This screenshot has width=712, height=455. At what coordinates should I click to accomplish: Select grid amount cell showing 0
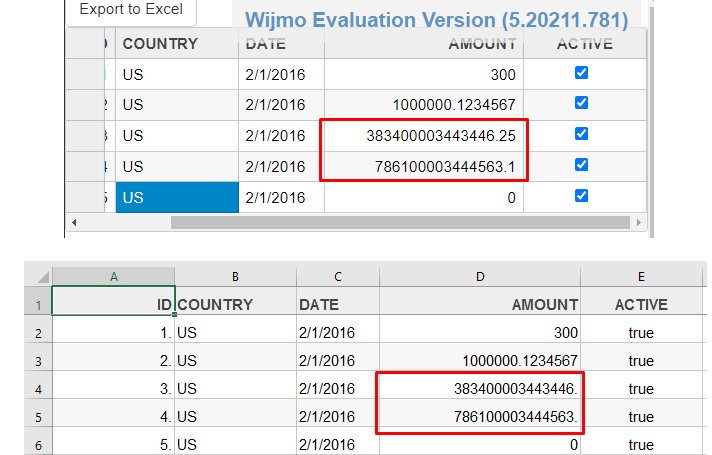[x=424, y=198]
